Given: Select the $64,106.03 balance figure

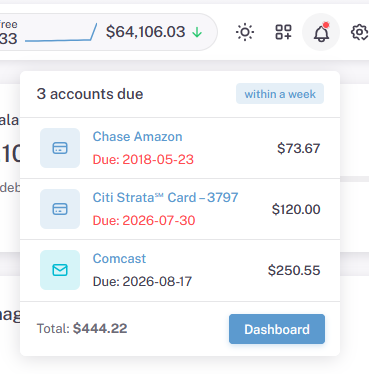Looking at the screenshot, I should point(145,32).
